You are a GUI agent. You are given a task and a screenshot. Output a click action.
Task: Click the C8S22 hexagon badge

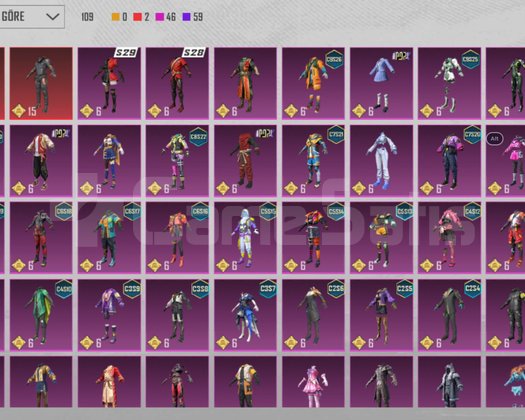pos(198,137)
